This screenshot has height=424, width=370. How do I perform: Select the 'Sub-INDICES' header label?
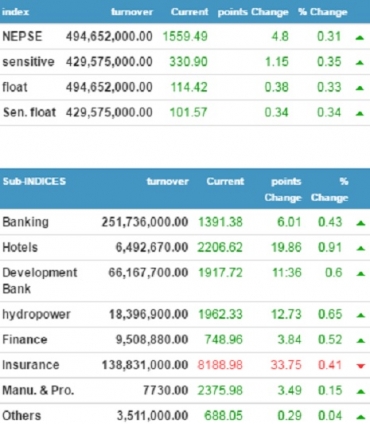[34, 181]
